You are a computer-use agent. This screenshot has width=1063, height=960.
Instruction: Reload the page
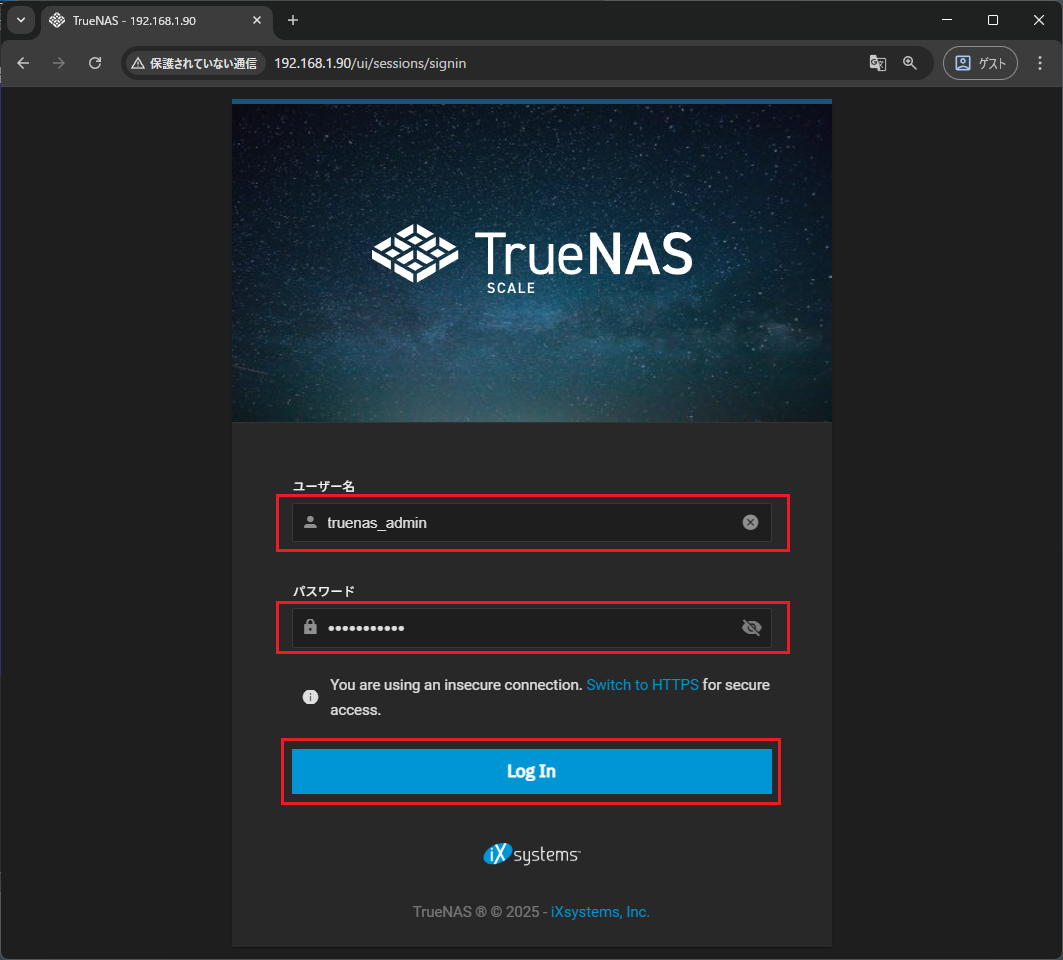(95, 63)
